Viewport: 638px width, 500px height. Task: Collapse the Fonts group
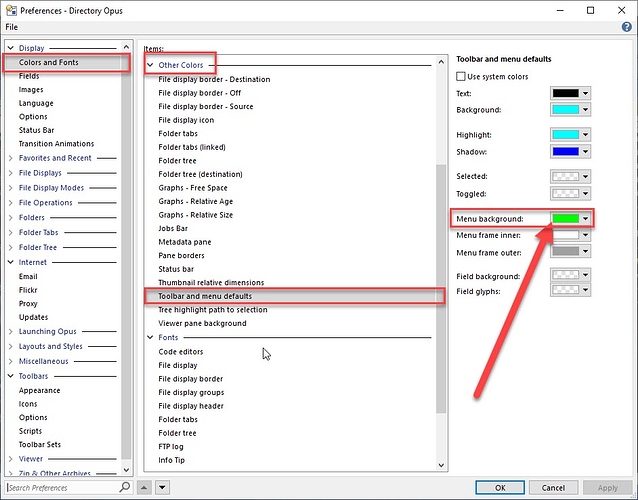pos(150,337)
